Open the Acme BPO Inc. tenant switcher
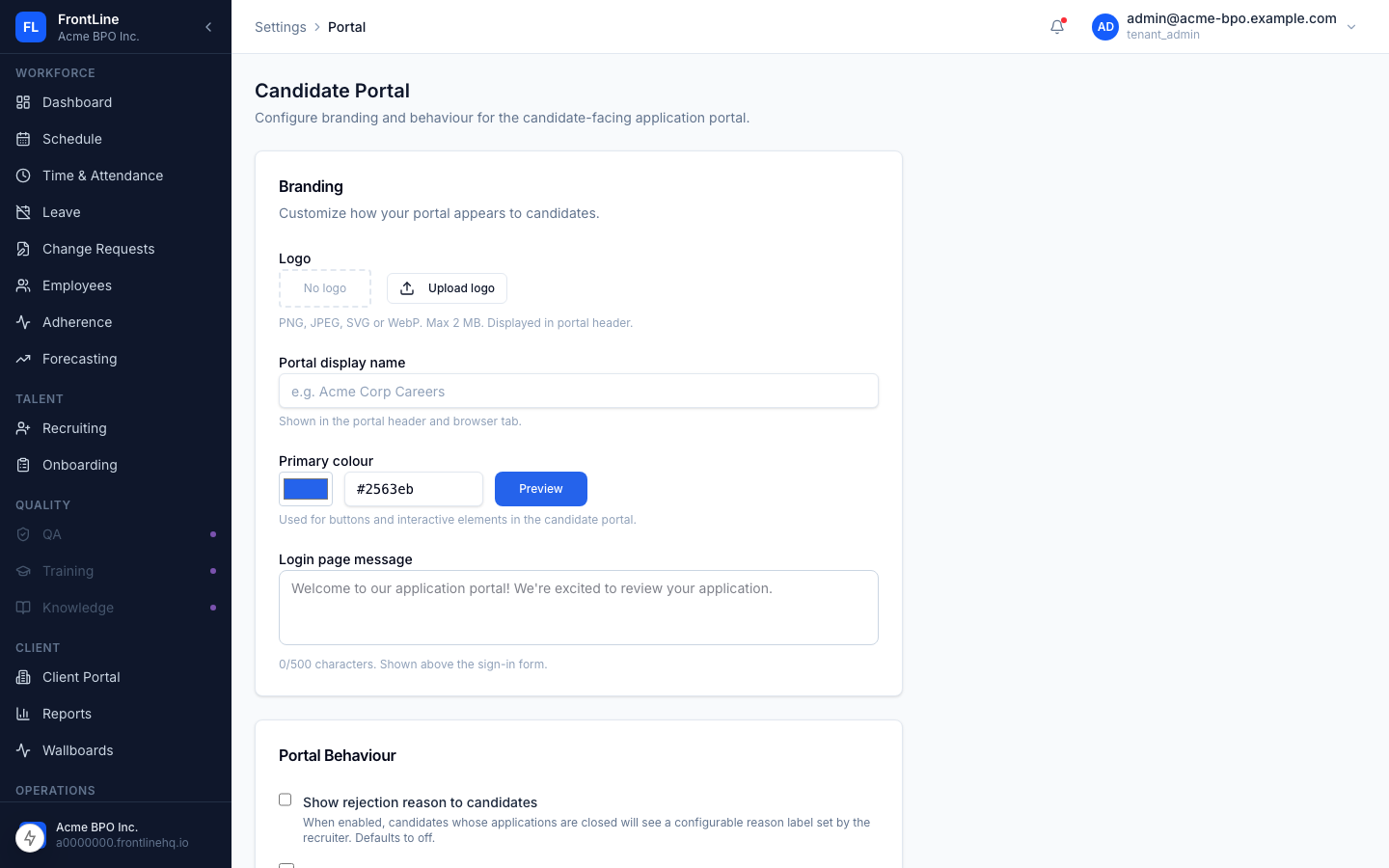Screen dimensions: 1389x868 [x=116, y=835]
